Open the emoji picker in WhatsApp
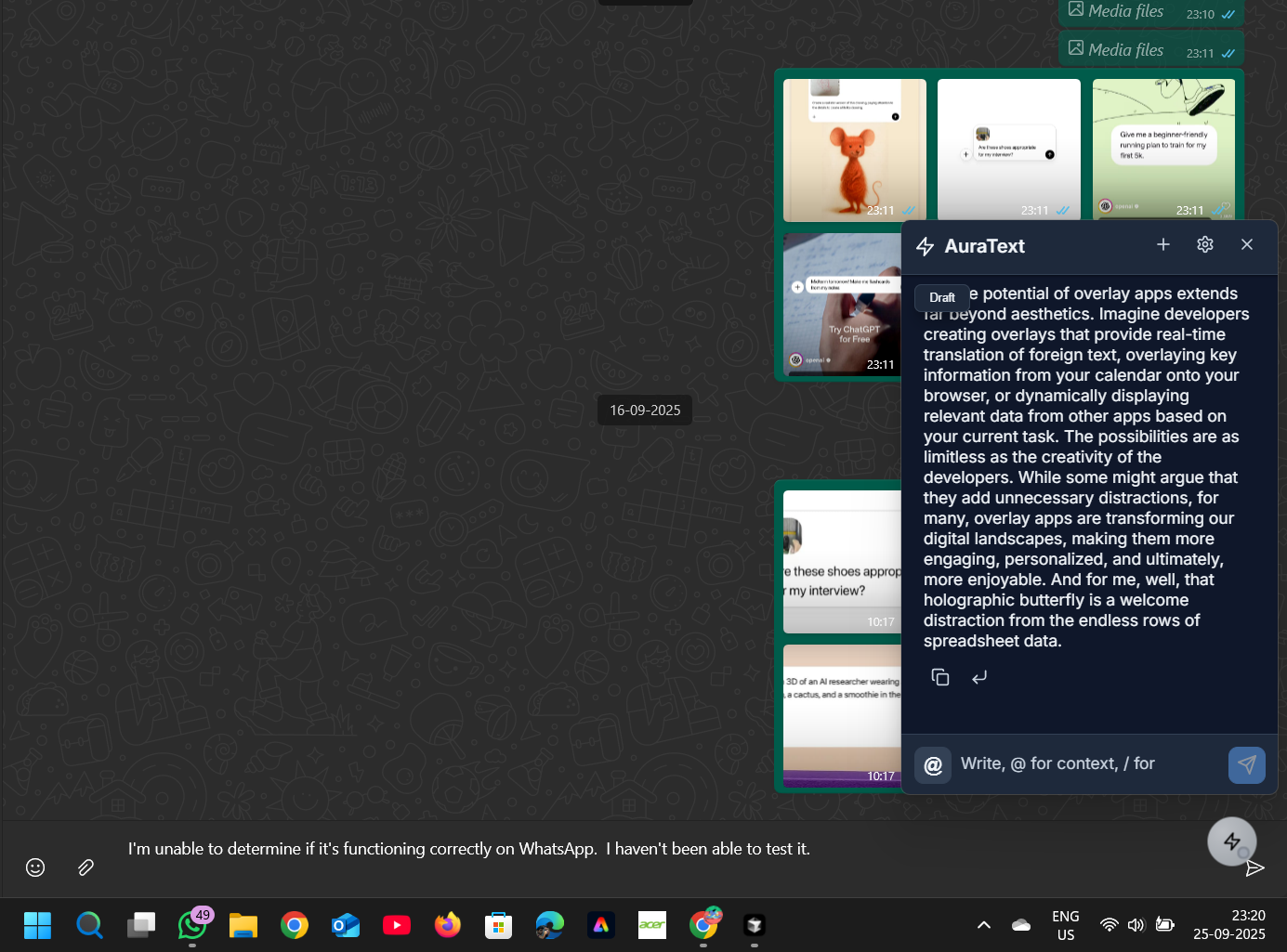 click(34, 867)
